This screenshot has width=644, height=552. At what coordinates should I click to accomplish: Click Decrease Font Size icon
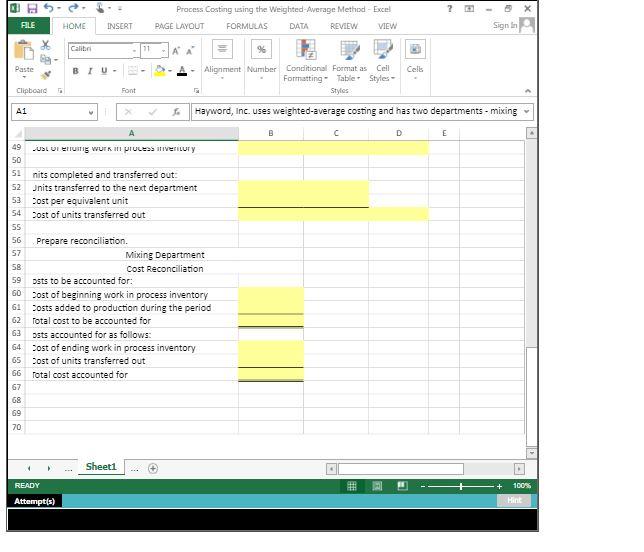[x=190, y=51]
